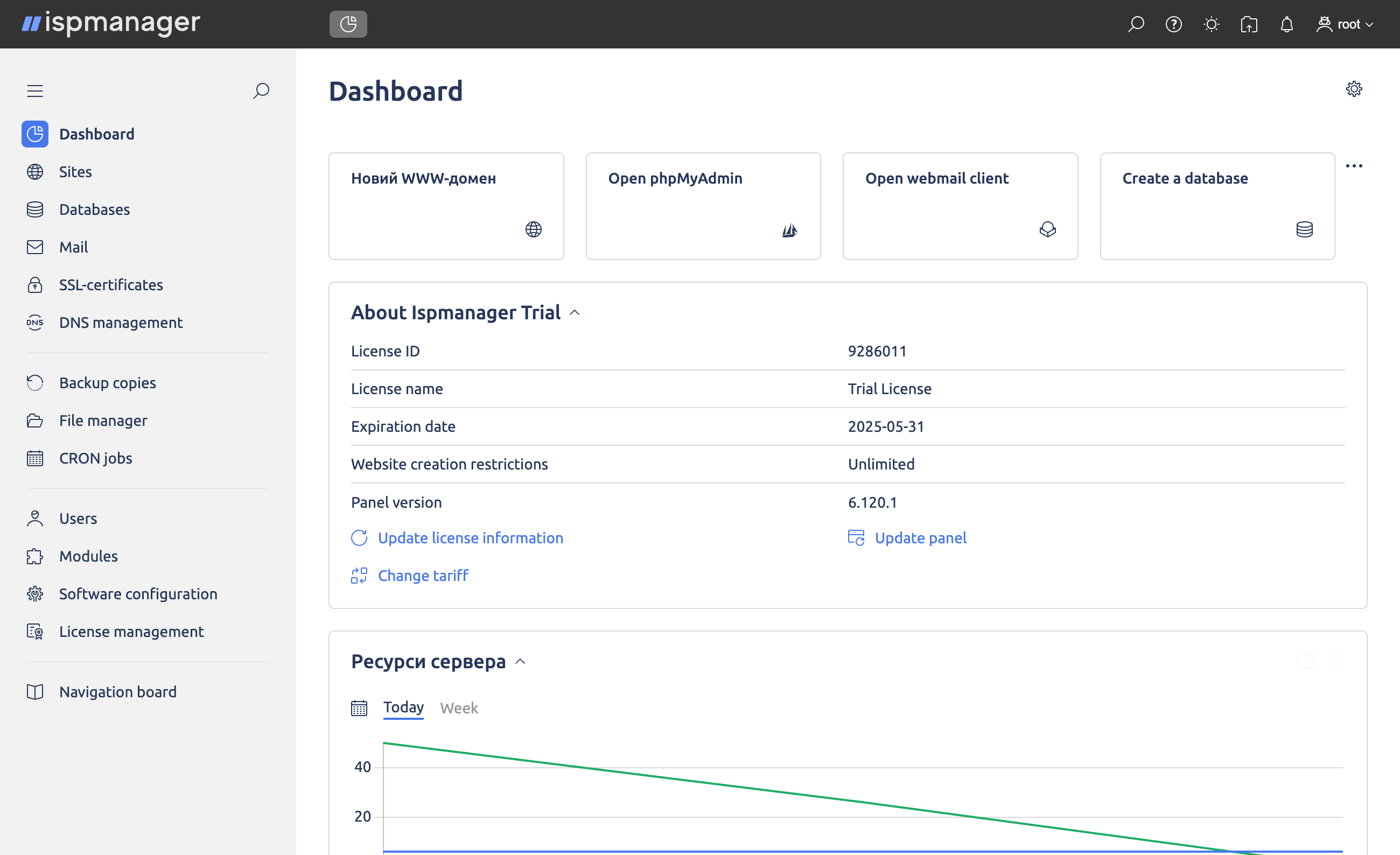Click the DNS icon in sidebar
Viewport: 1400px width, 855px height.
(x=34, y=323)
